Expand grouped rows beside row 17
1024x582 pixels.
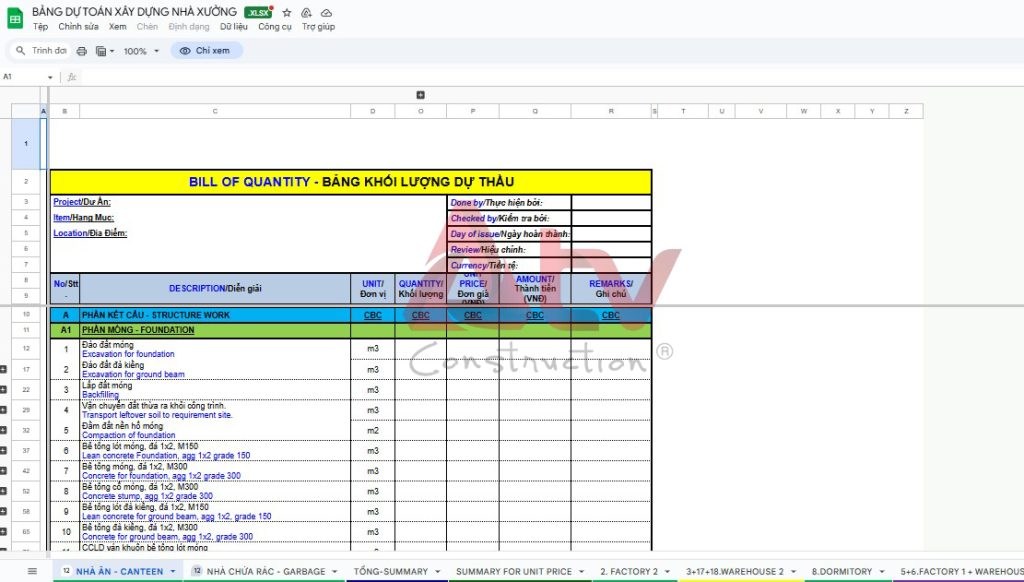coord(4,369)
